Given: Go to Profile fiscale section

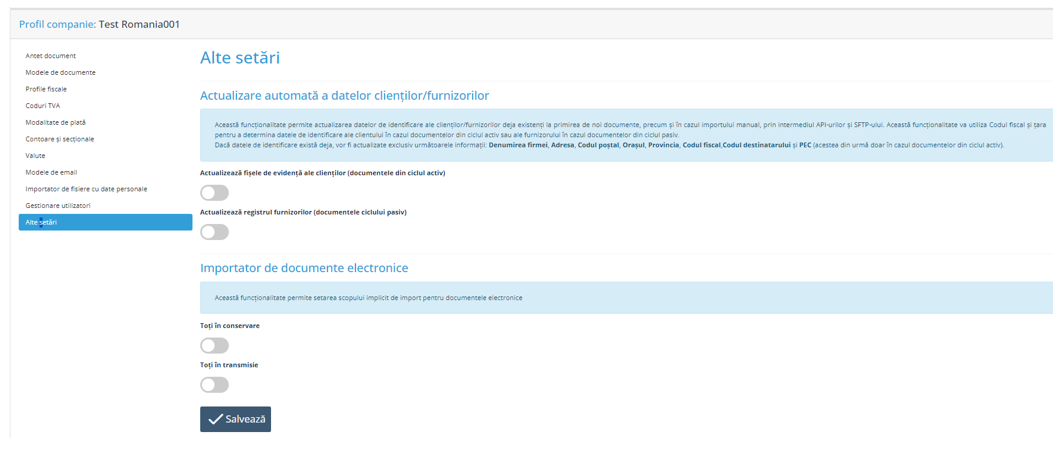Looking at the screenshot, I should click(46, 89).
